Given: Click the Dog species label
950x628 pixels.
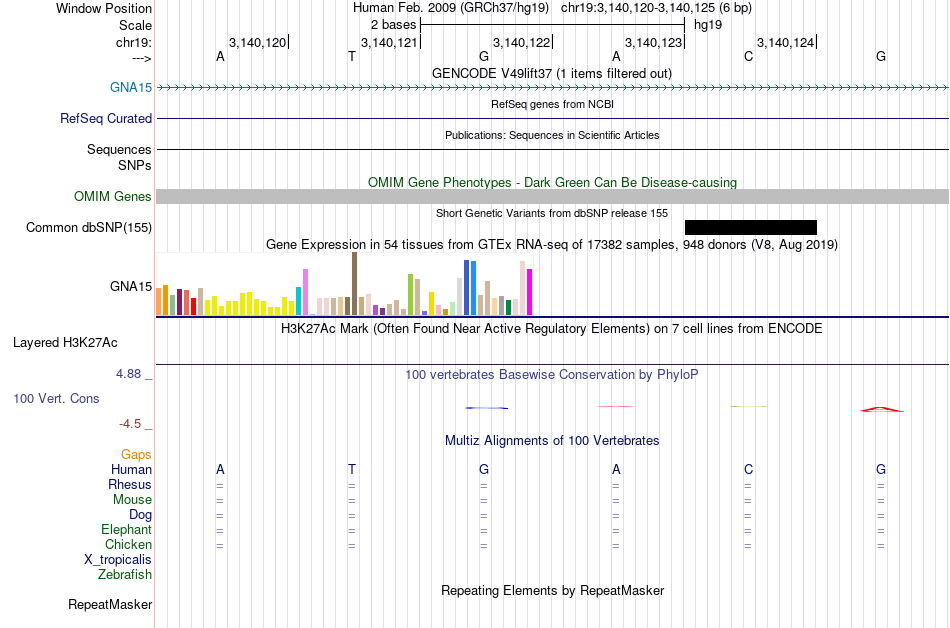Looking at the screenshot, I should (x=141, y=514).
